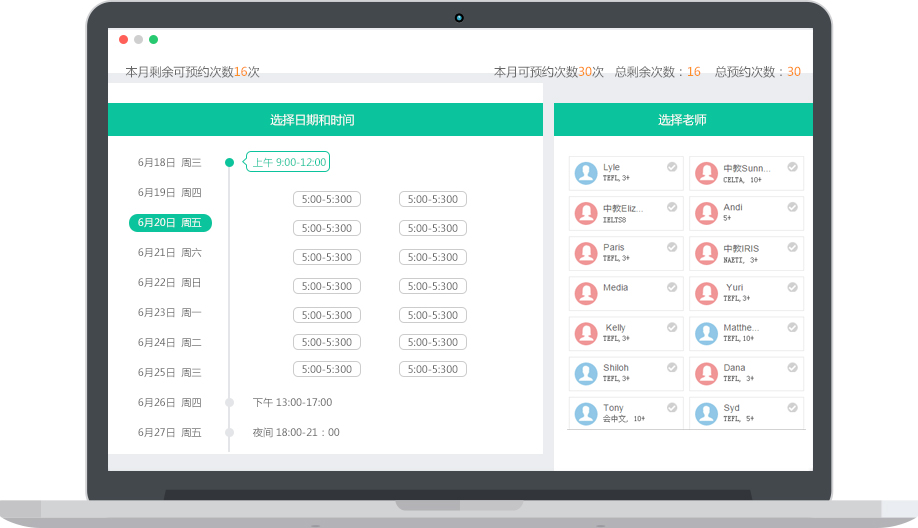Click Syd's blue profile avatar

coord(706,413)
